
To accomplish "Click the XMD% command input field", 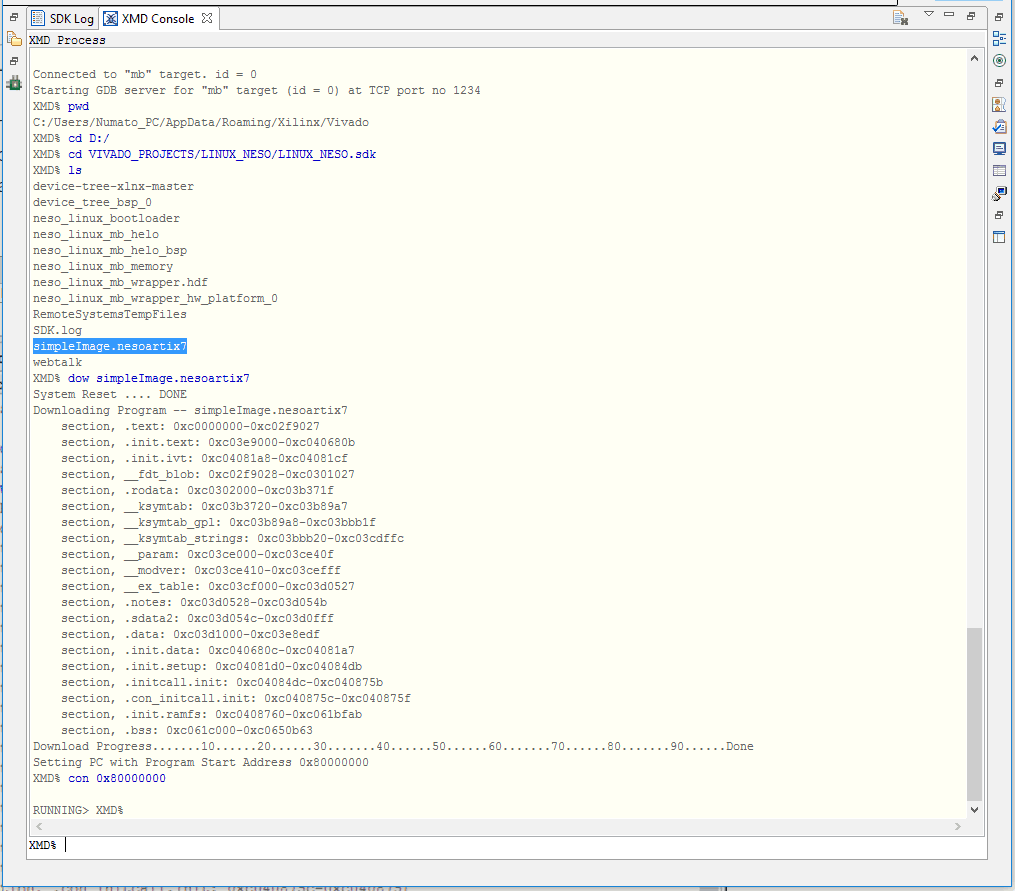I will (500, 845).
